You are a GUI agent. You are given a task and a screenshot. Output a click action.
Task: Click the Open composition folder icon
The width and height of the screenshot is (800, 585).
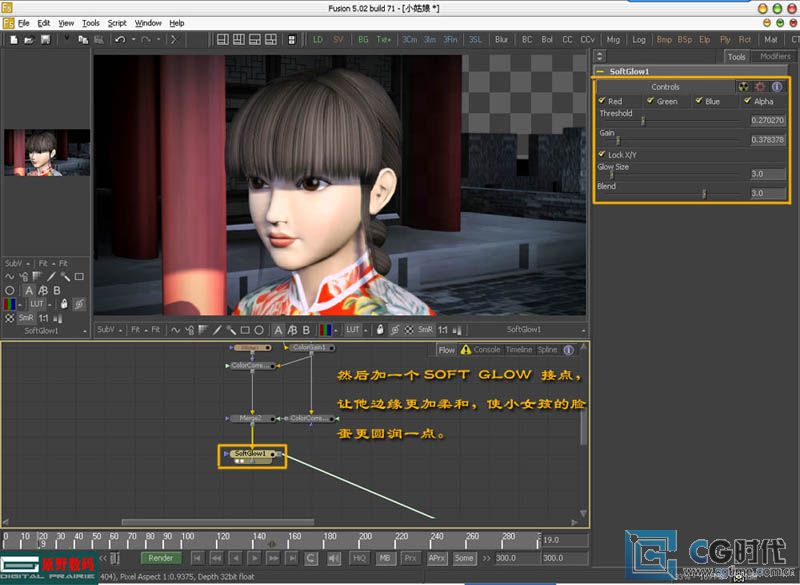30,40
